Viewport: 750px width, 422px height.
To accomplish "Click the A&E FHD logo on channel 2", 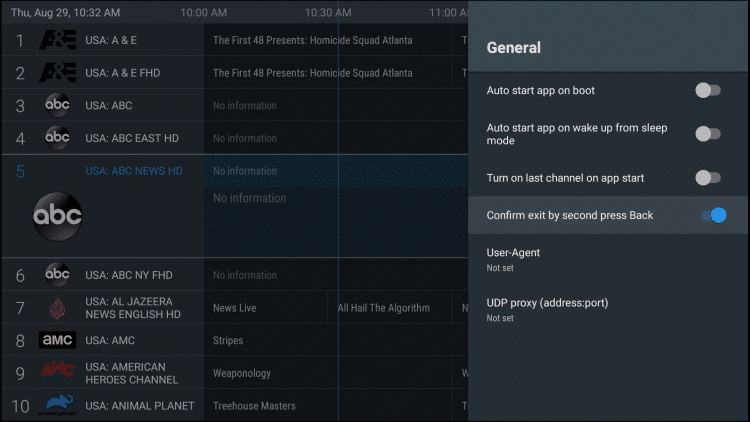I will 57,73.
